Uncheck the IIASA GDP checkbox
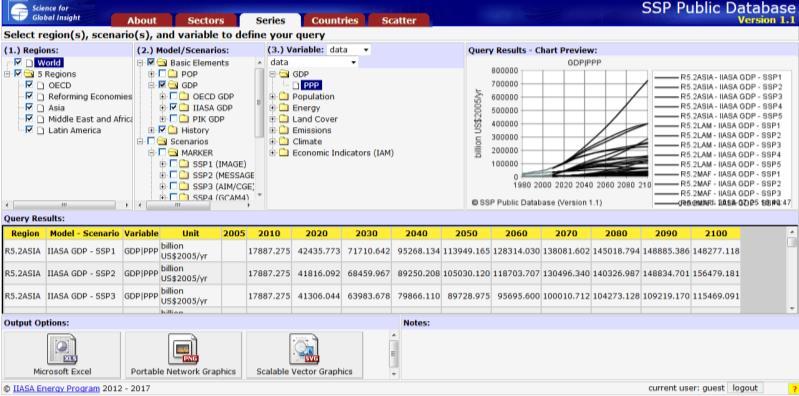 [173, 107]
